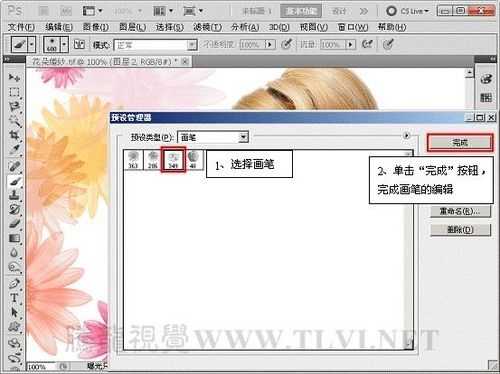Open the 图像(I) menu
This screenshot has width=500, height=374.
96,27
